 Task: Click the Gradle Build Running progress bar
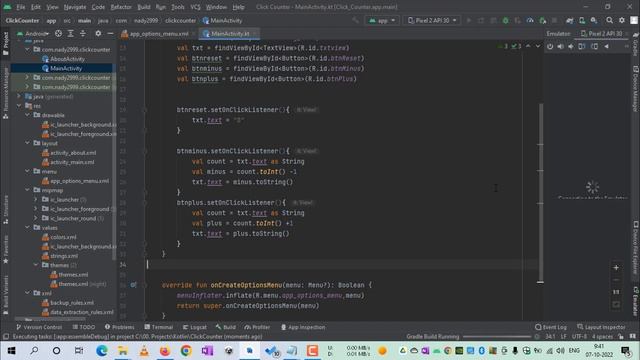pyautogui.click(x=497, y=337)
